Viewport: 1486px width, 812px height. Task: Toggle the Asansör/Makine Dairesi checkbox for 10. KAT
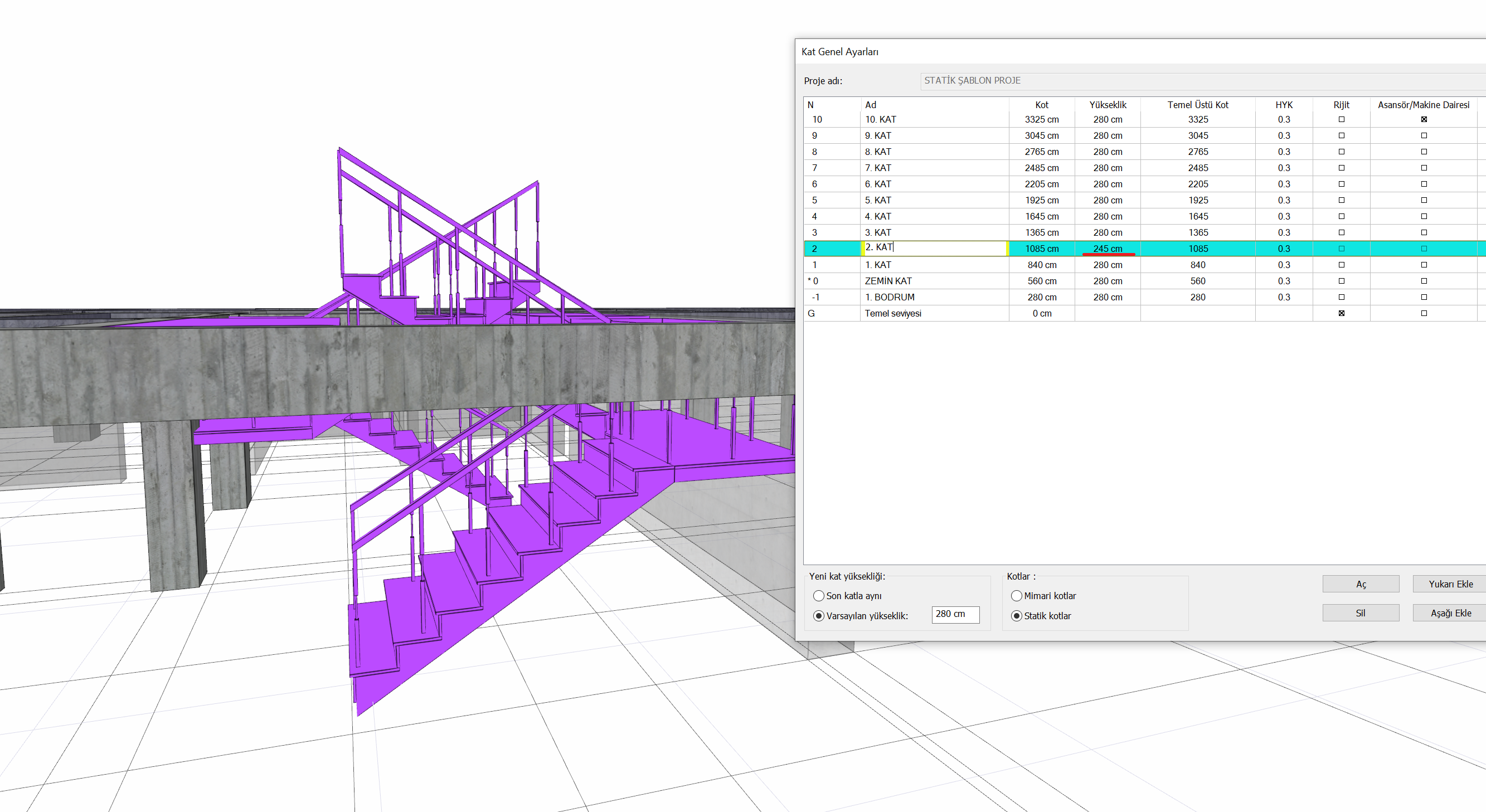(1424, 119)
